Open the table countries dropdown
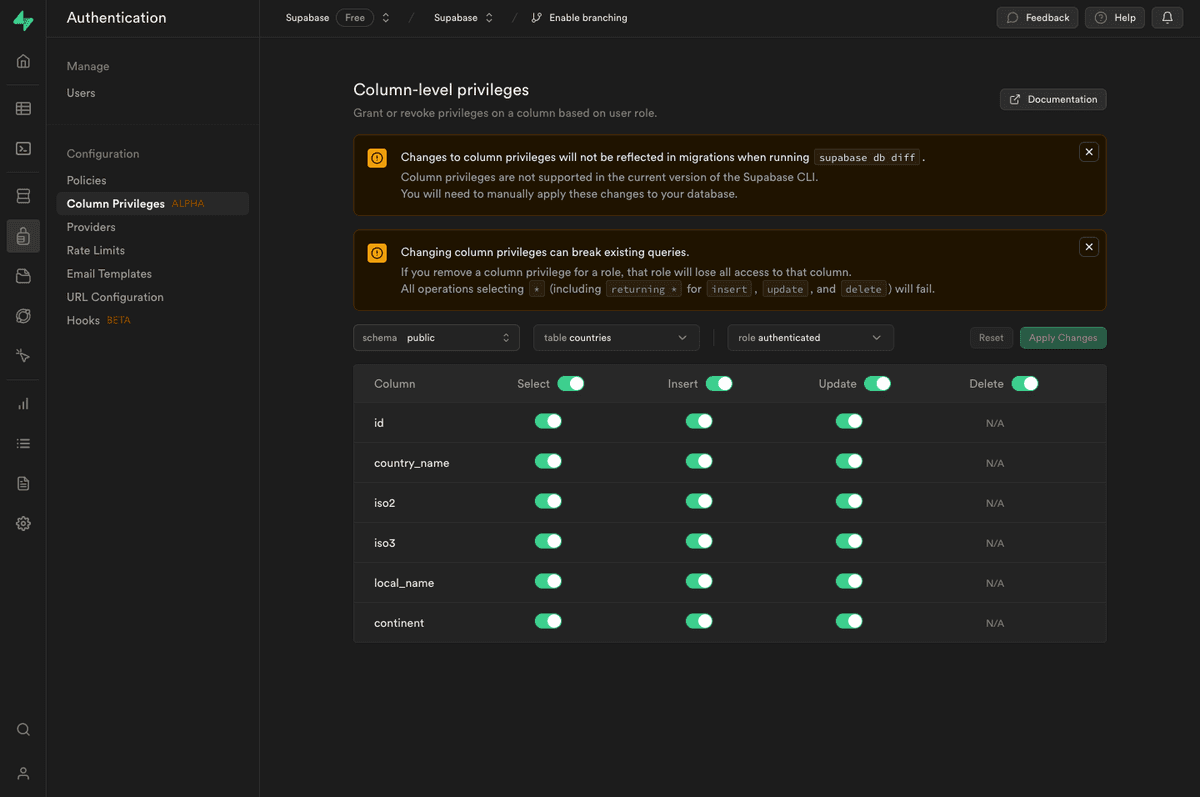The width and height of the screenshot is (1200, 797). (x=615, y=337)
